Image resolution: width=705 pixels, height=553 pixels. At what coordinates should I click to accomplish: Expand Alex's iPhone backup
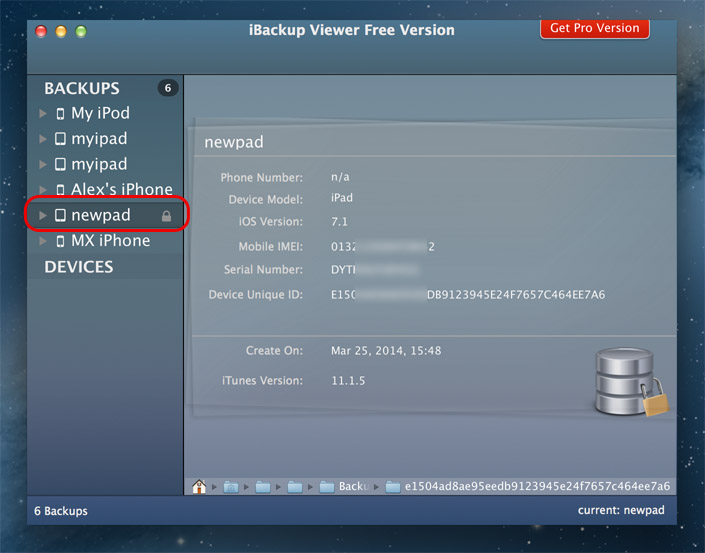[43, 190]
